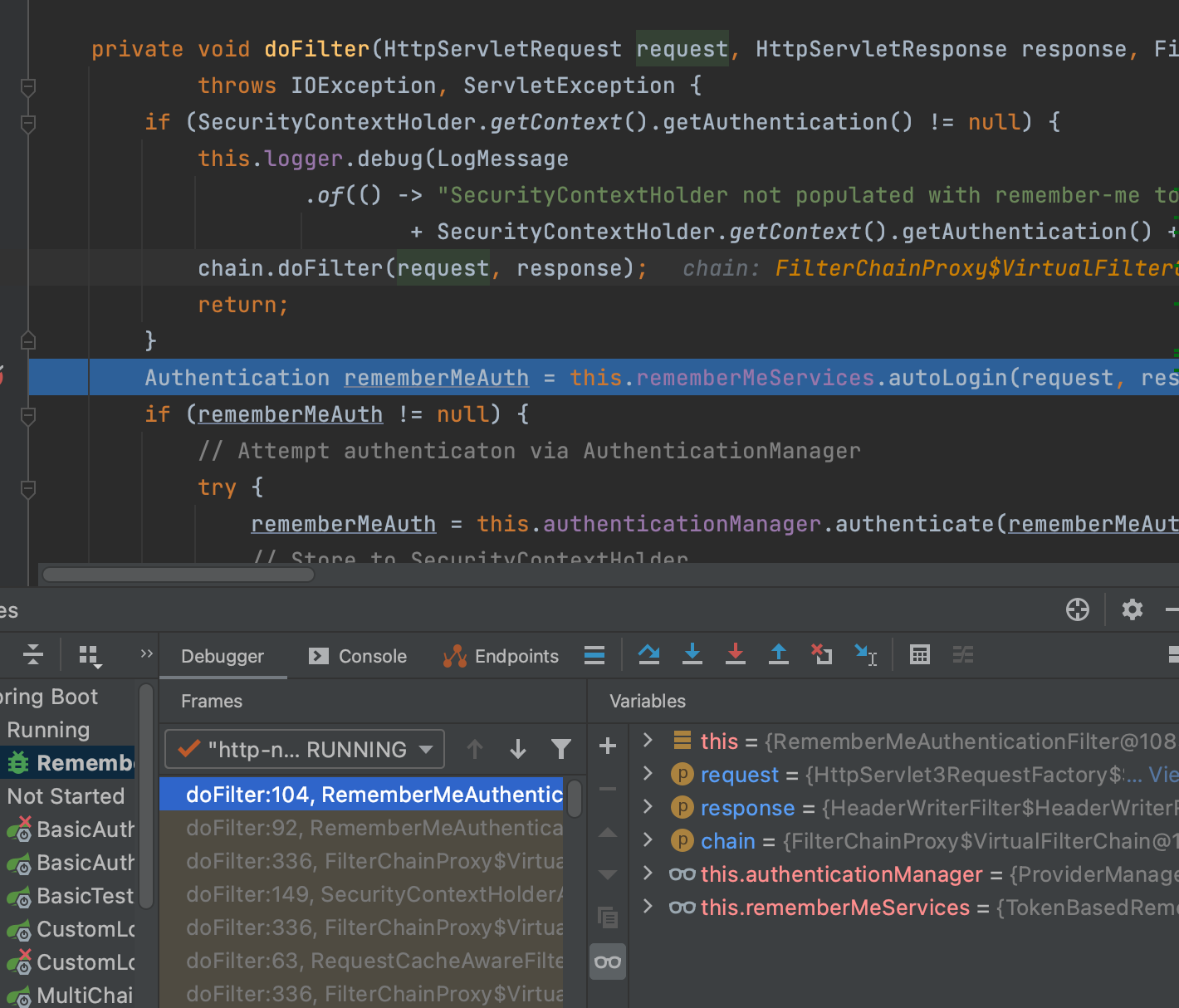The width and height of the screenshot is (1179, 1008).
Task: Click the frames filter funnel icon
Action: 561,749
